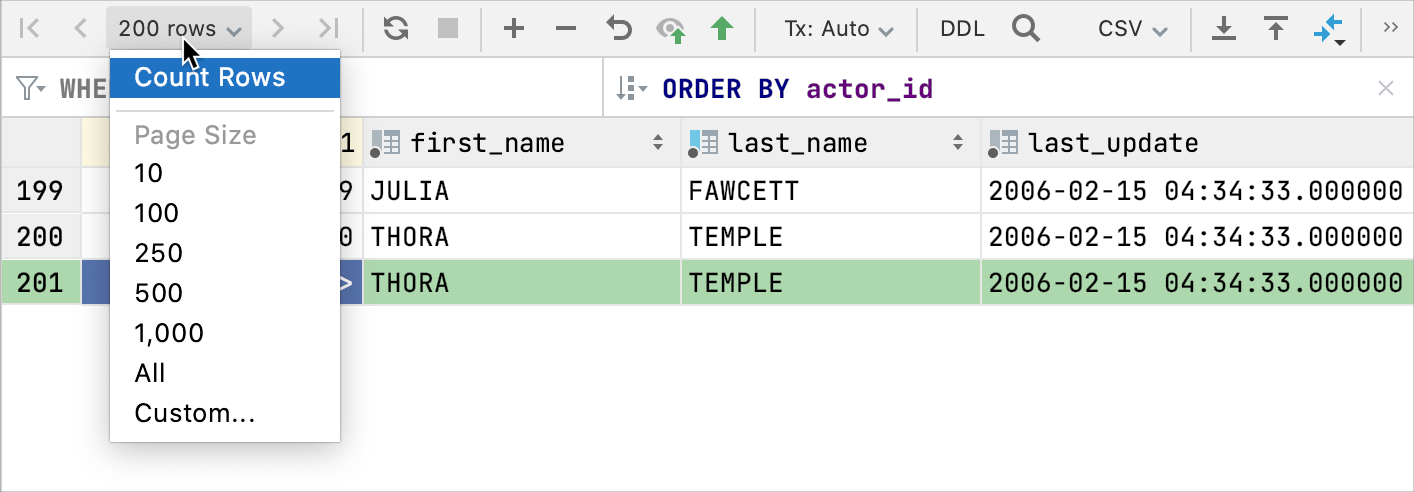Sort by last_name column sort arrows
This screenshot has height=492, width=1414.
coord(958,143)
